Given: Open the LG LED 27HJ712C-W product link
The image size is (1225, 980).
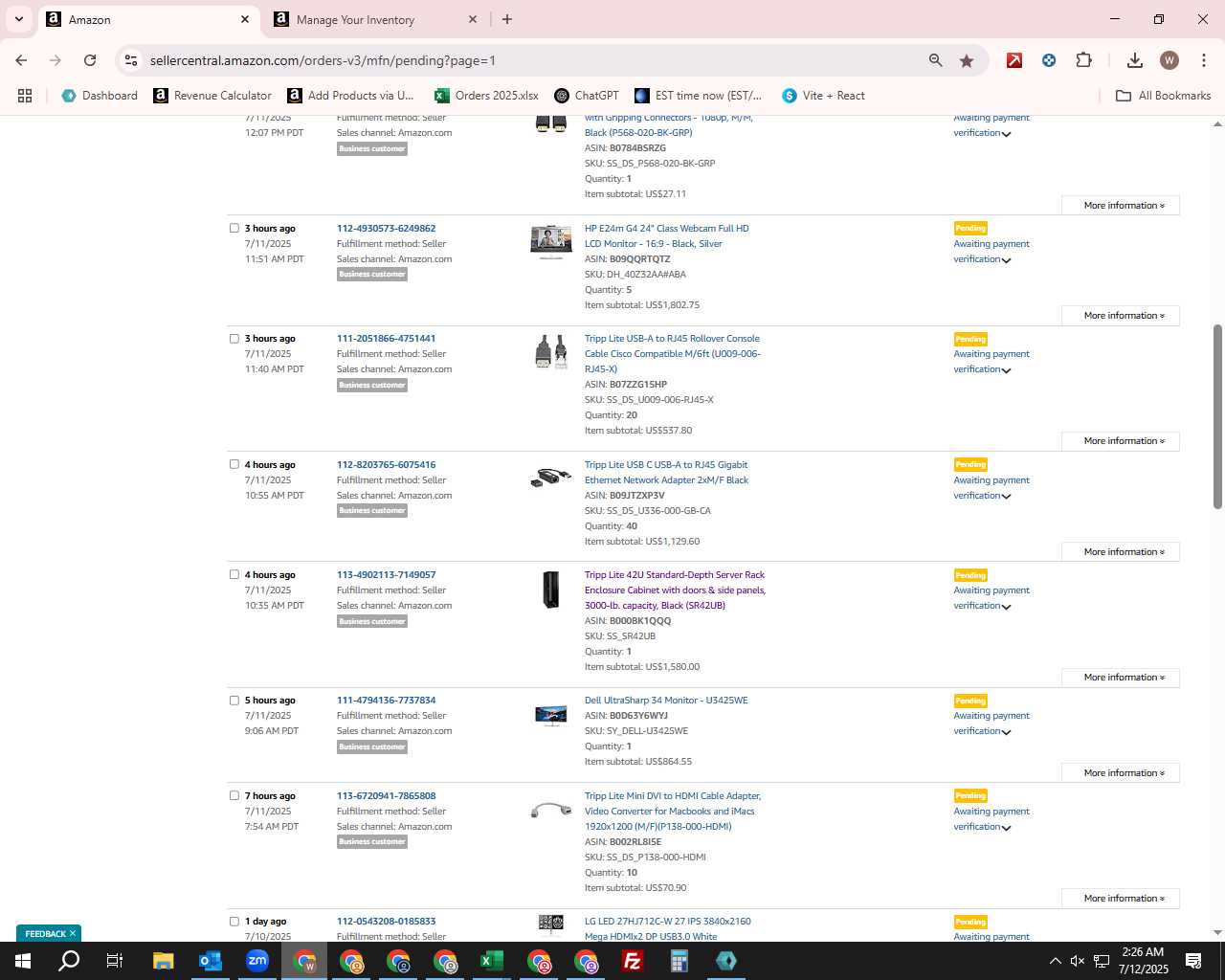Looking at the screenshot, I should 668,928.
